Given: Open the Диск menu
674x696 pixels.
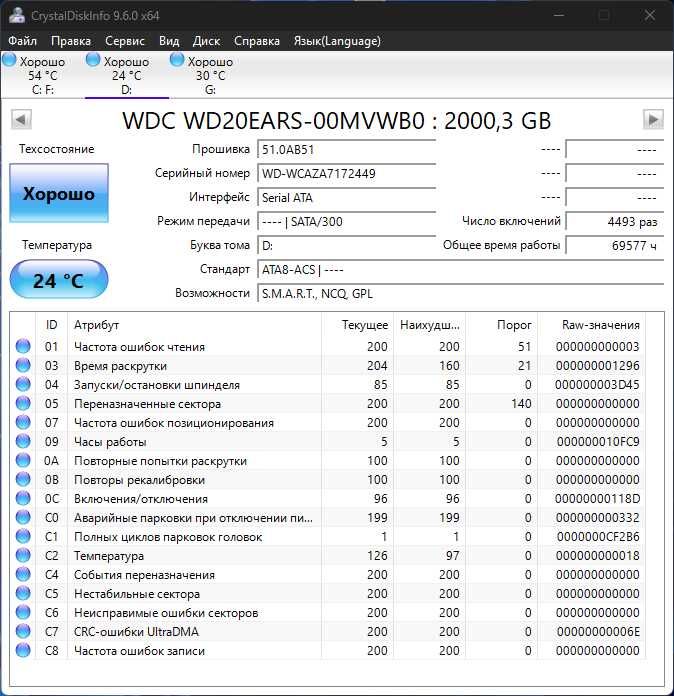Looking at the screenshot, I should coord(206,41).
